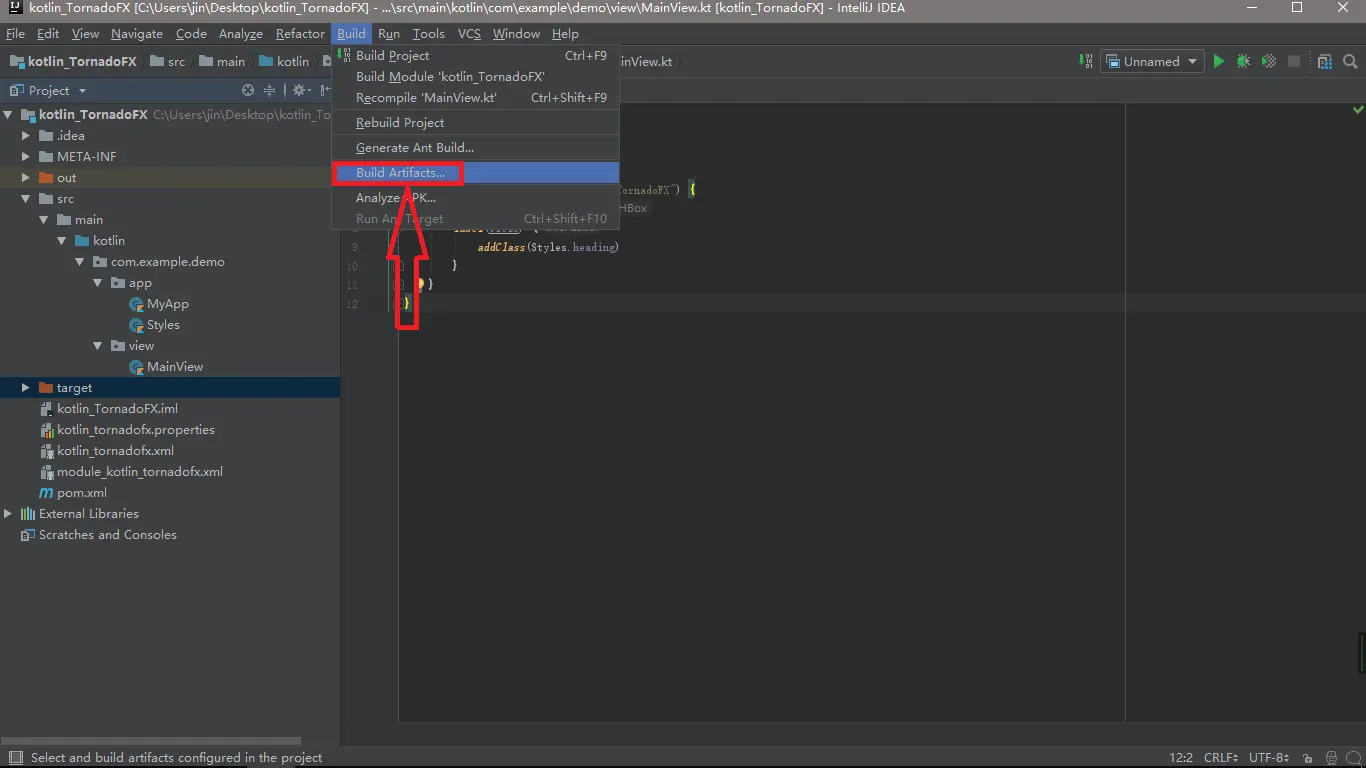Open the Help menu
The height and width of the screenshot is (768, 1366).
point(565,34)
